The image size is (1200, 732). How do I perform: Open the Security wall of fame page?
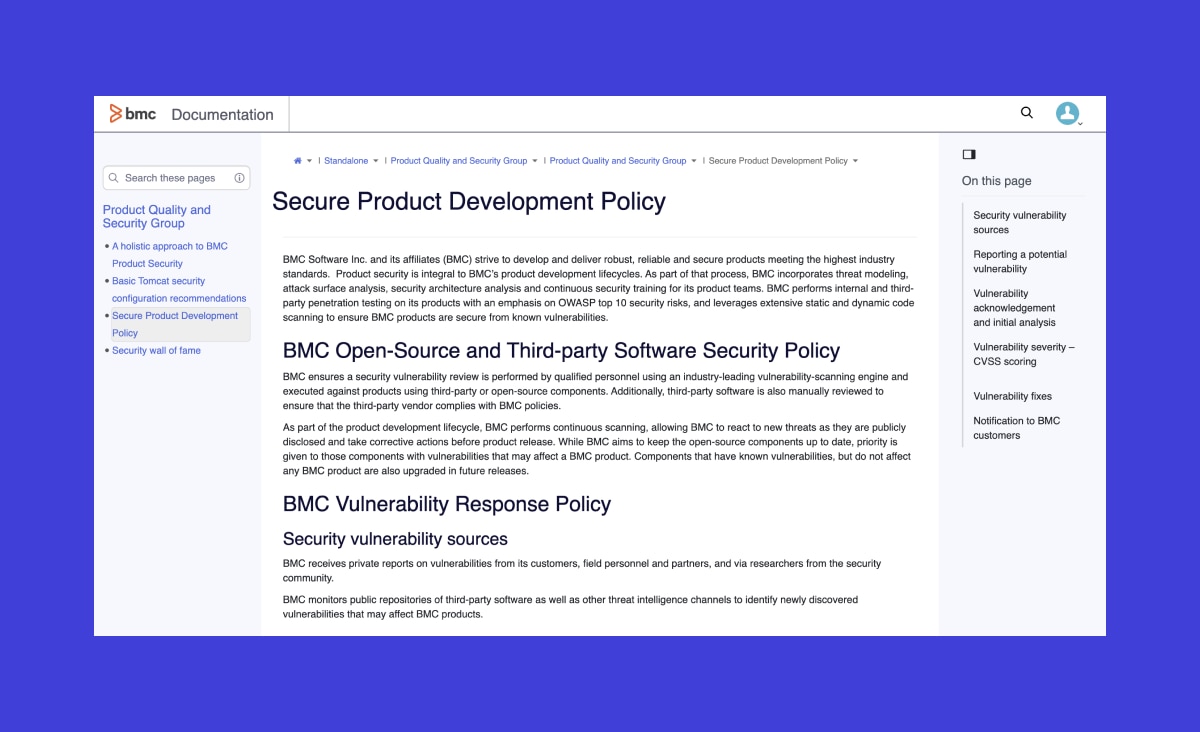point(156,350)
